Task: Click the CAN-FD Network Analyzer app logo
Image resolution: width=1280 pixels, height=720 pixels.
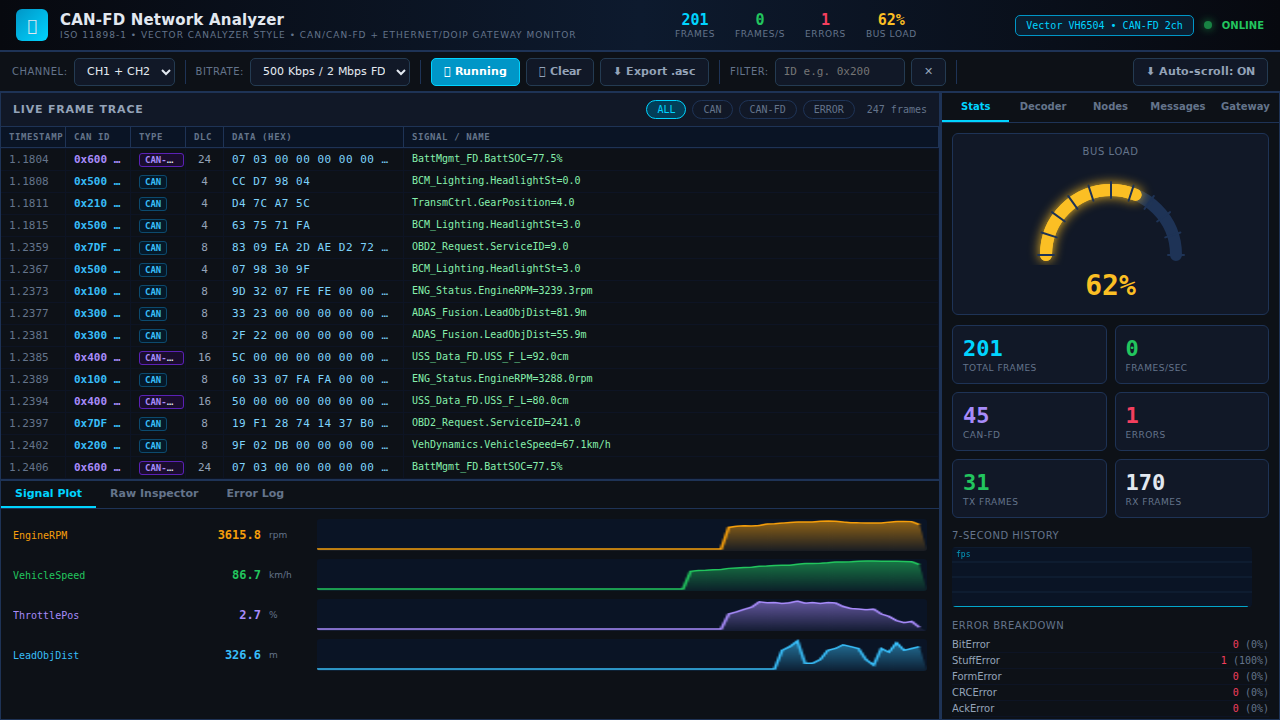Action: pyautogui.click(x=31, y=24)
